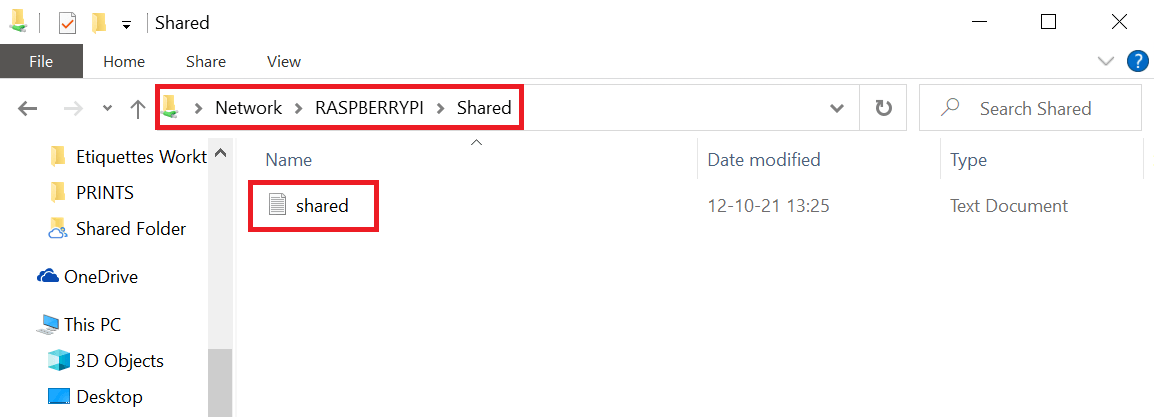Viewport: 1154px width, 417px height.
Task: Go back with the left arrow
Action: click(27, 109)
